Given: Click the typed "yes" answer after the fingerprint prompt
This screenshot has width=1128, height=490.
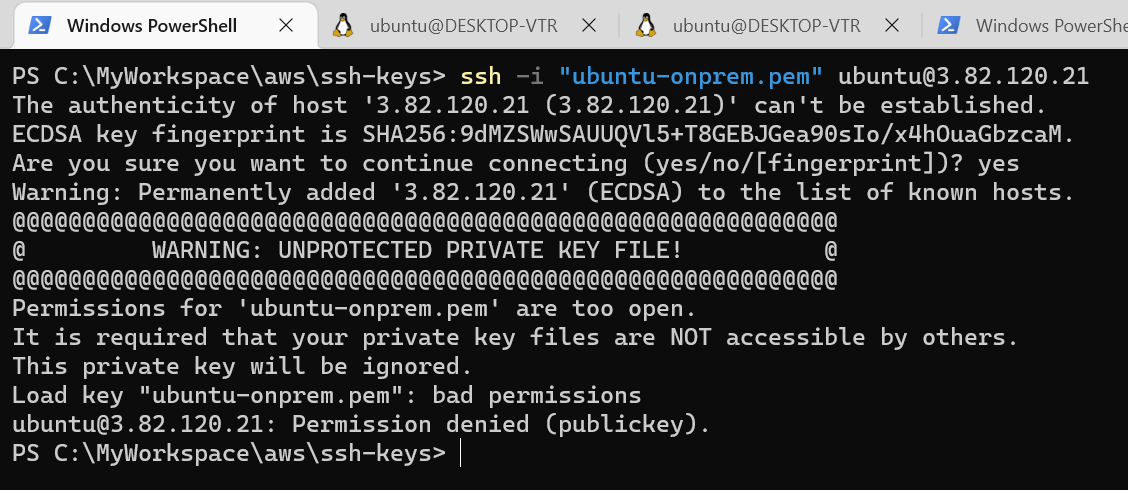Looking at the screenshot, I should tap(999, 164).
